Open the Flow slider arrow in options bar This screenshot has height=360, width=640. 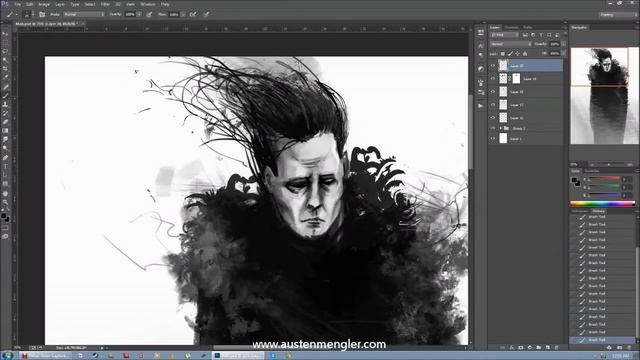183,14
